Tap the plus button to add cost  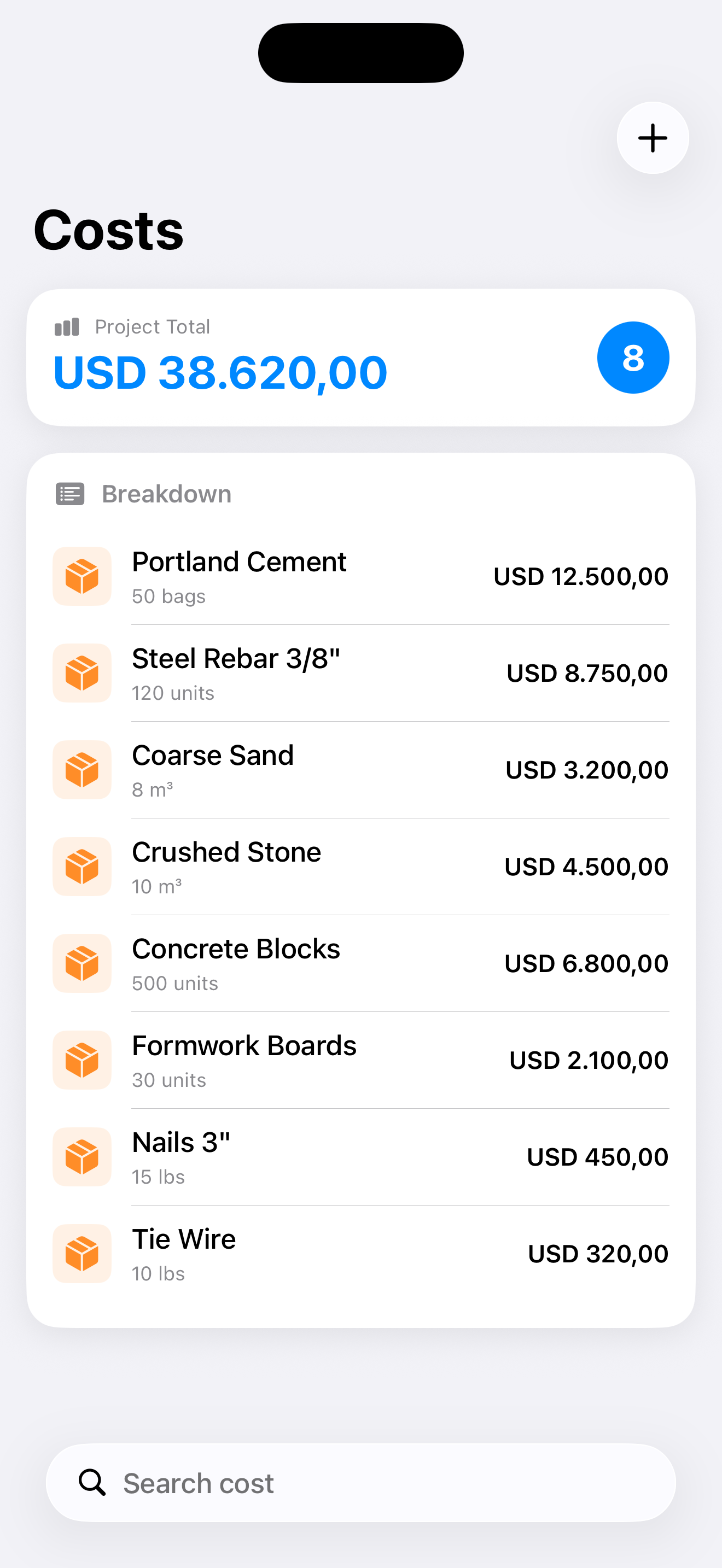point(653,138)
